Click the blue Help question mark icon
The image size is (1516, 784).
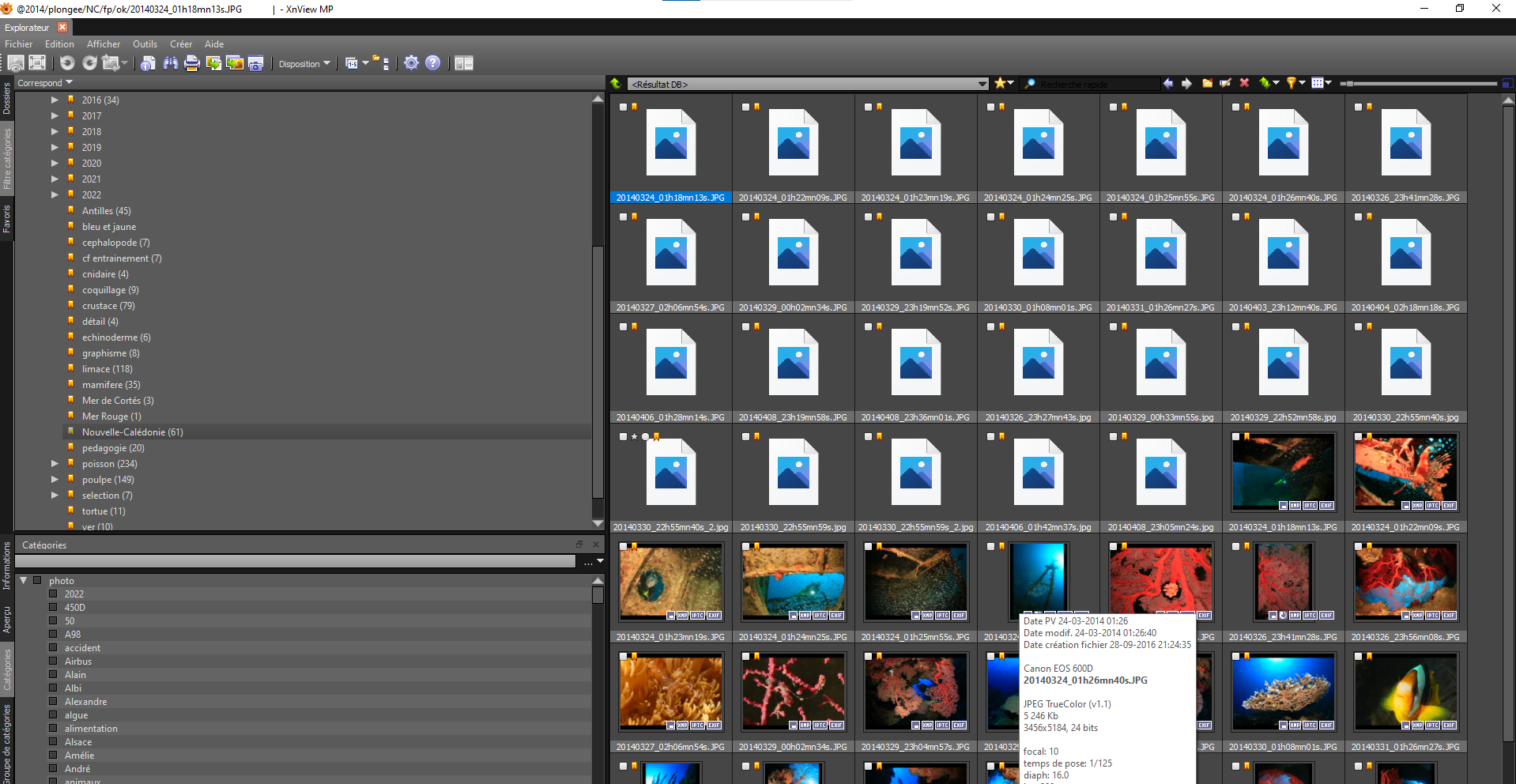coord(432,63)
